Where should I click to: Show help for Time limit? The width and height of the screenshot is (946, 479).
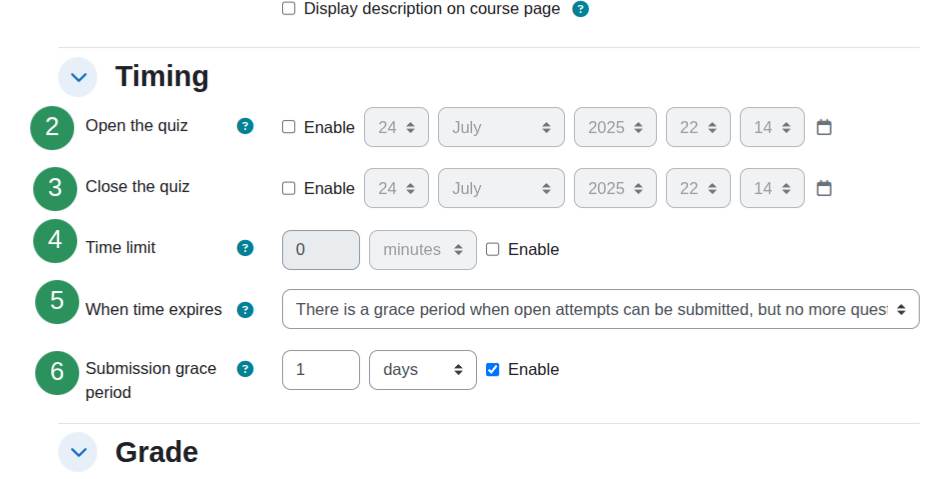point(245,248)
